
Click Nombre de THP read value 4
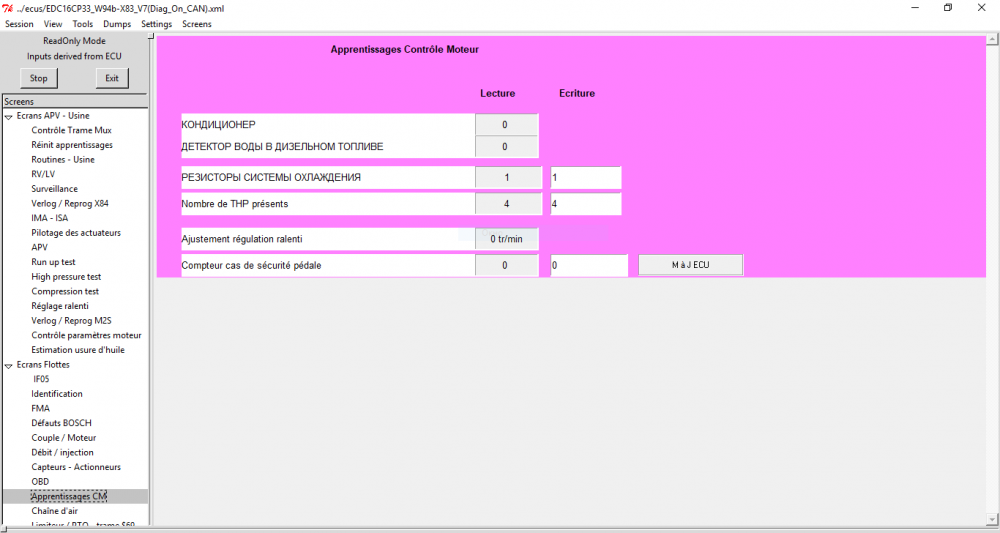508,204
